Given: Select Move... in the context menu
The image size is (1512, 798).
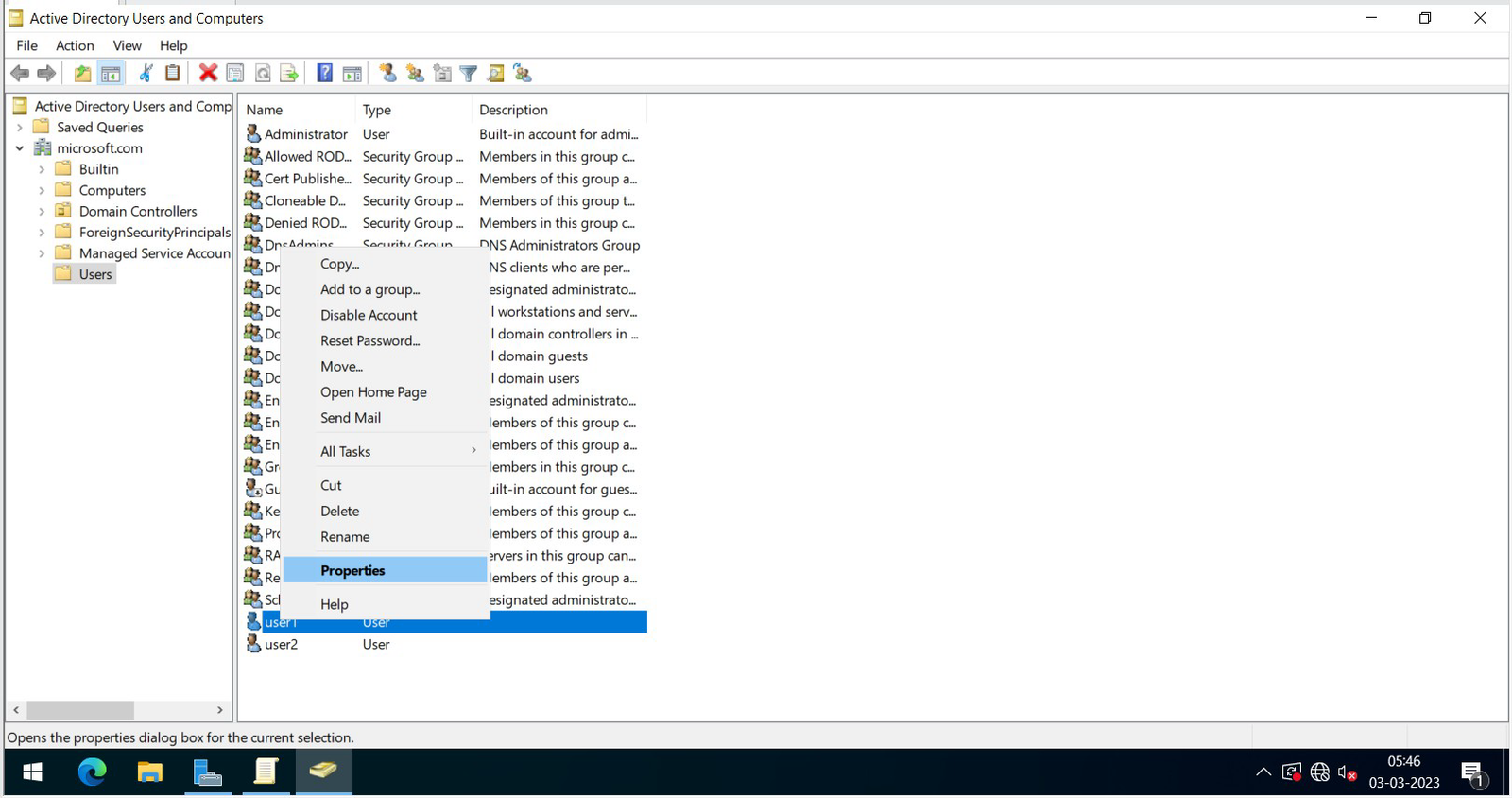Looking at the screenshot, I should (x=386, y=366).
